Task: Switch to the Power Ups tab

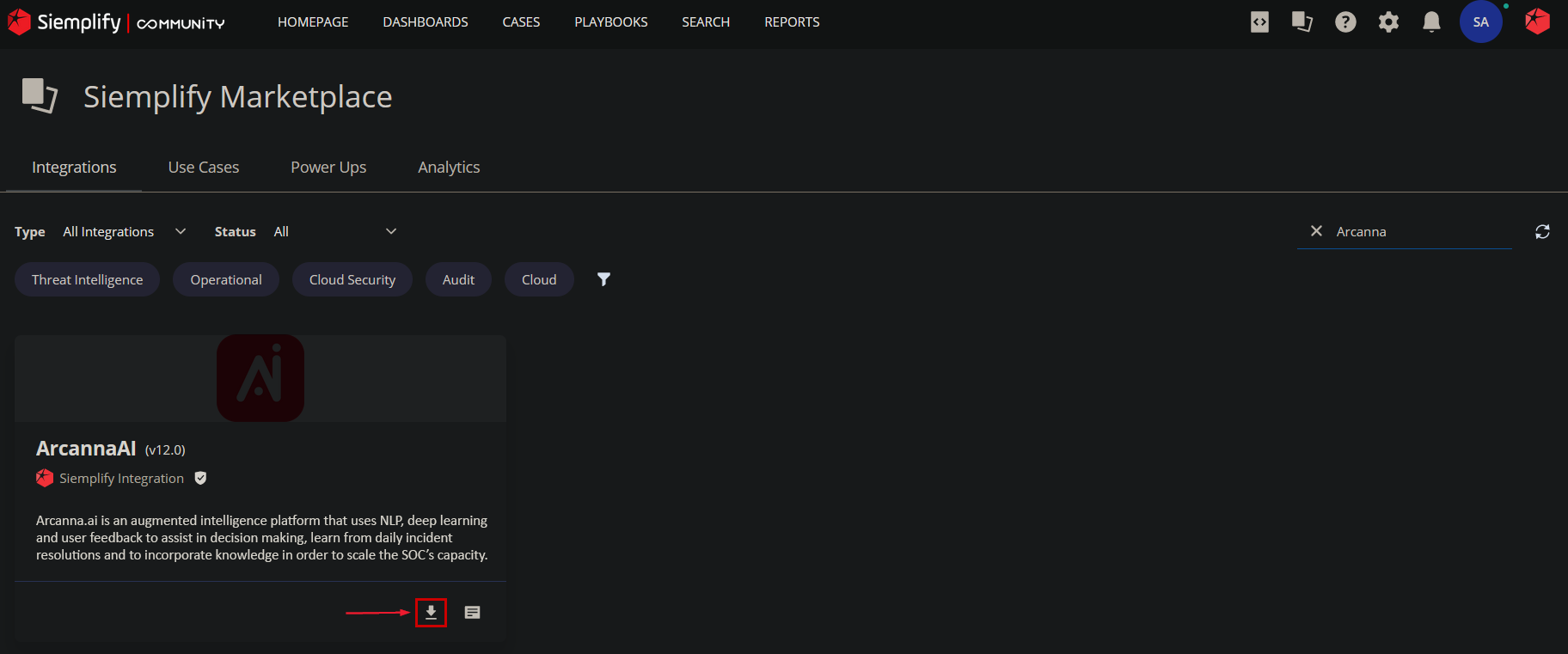Action: [328, 168]
